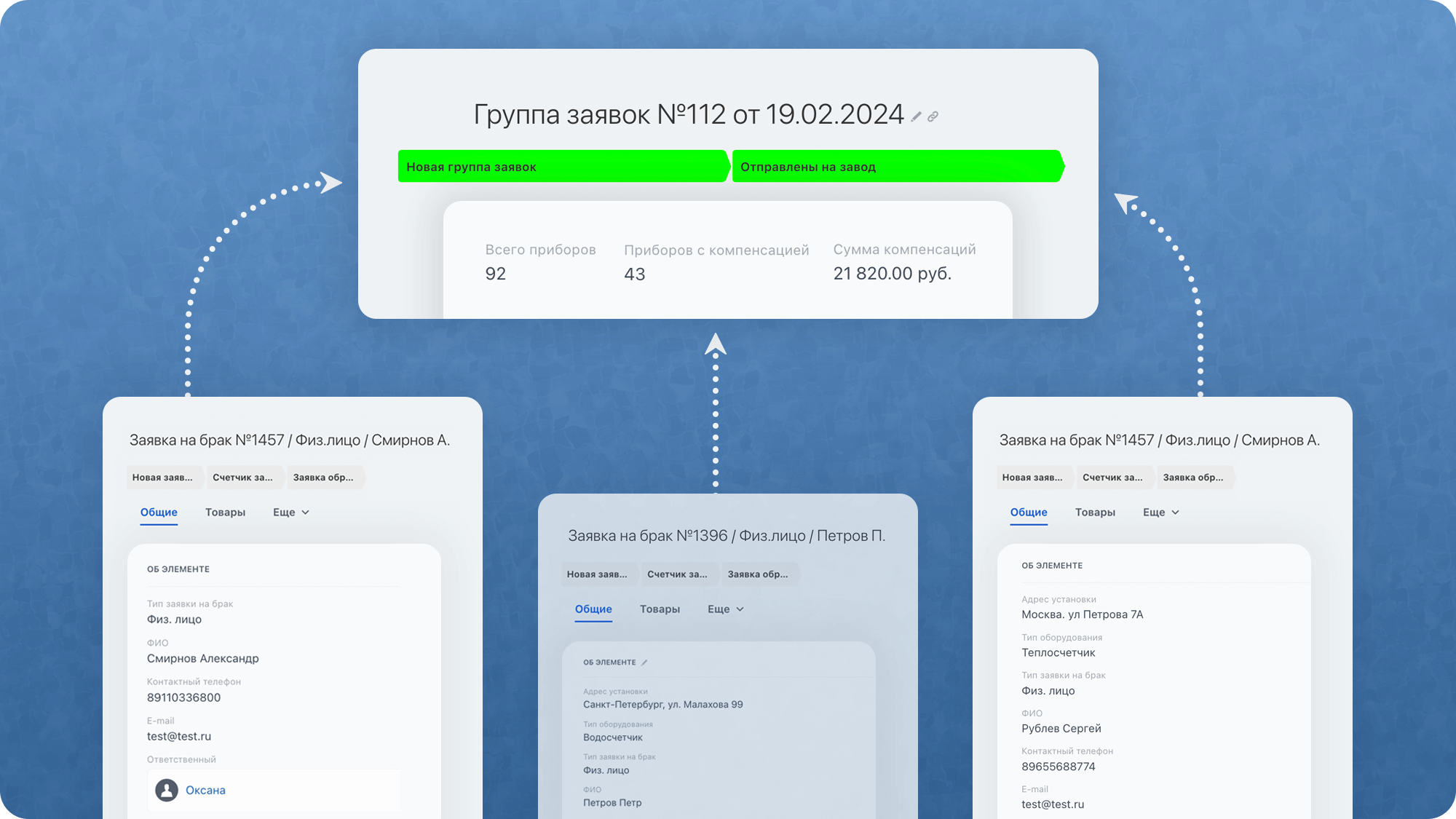
Task: Switch to Товары tab in left card
Action: (x=225, y=513)
